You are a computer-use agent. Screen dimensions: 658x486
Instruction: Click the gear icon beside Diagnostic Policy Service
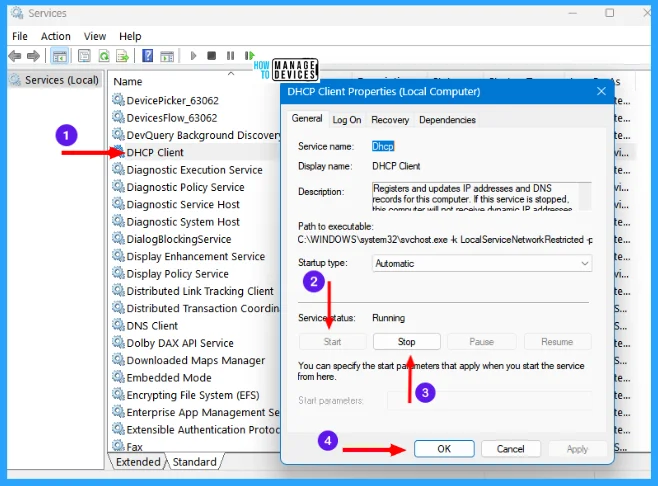coord(118,186)
